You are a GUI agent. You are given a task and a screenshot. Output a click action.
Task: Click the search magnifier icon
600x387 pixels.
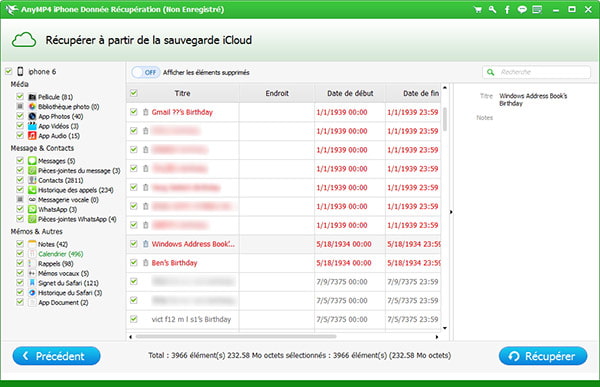(490, 72)
